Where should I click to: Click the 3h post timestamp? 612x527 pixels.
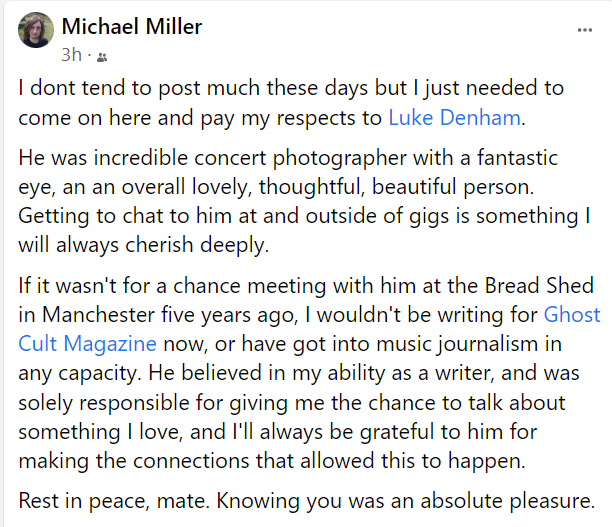tap(71, 55)
